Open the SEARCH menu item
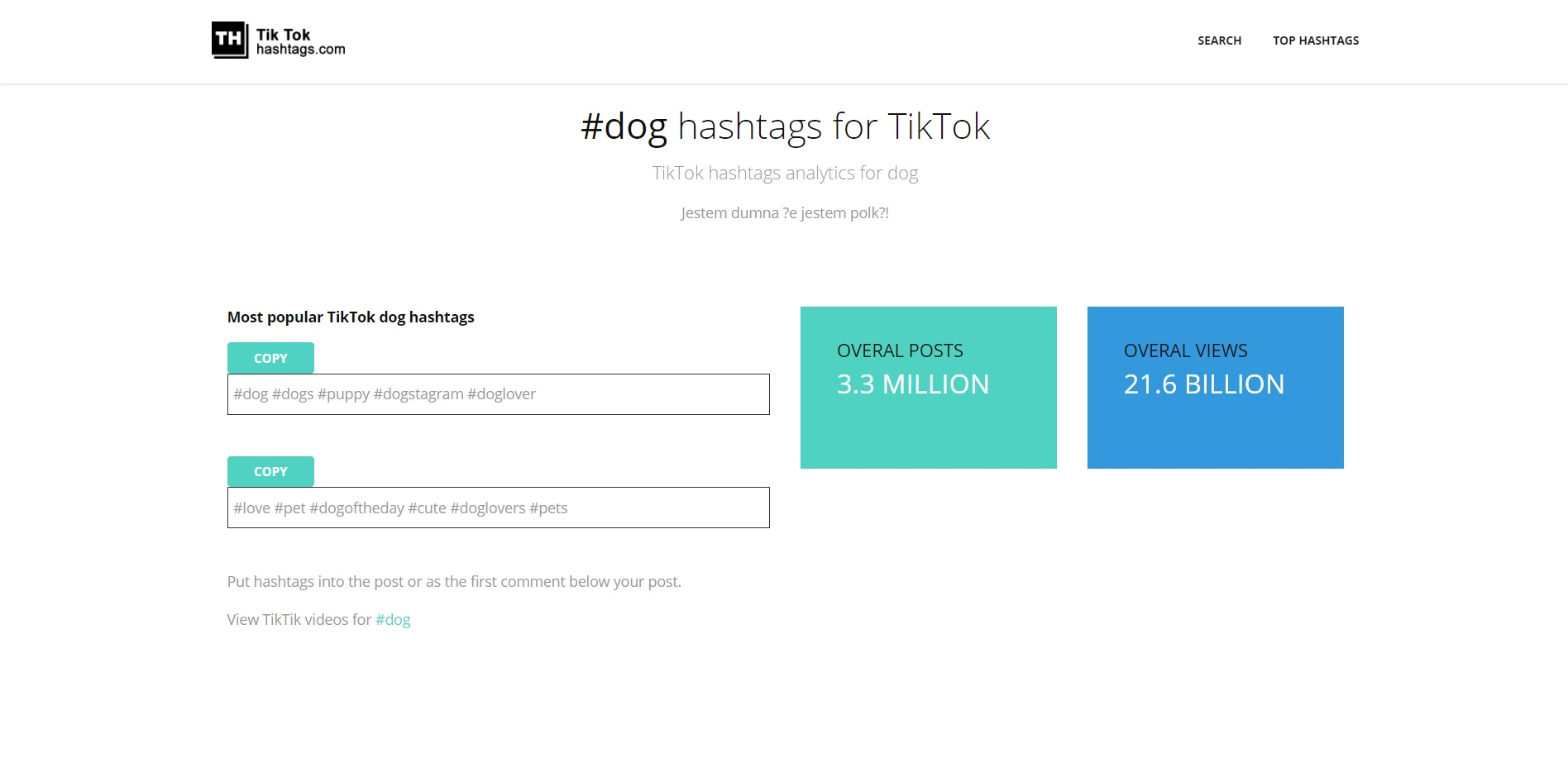 (x=1219, y=41)
